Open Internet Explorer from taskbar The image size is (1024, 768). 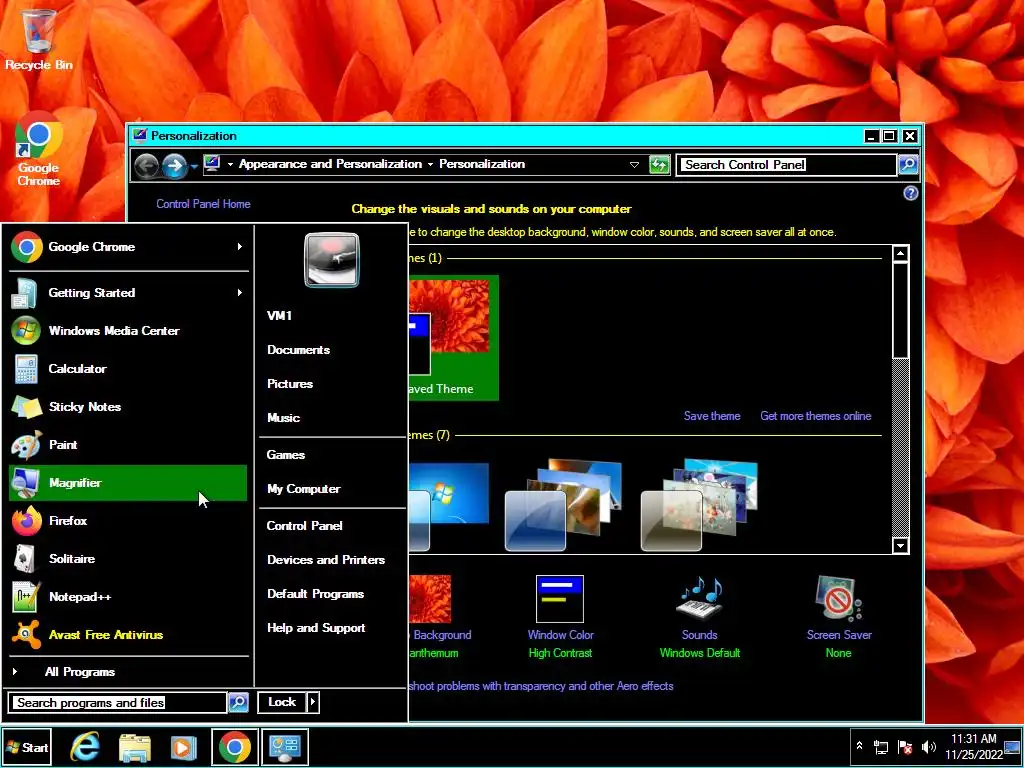coord(85,748)
